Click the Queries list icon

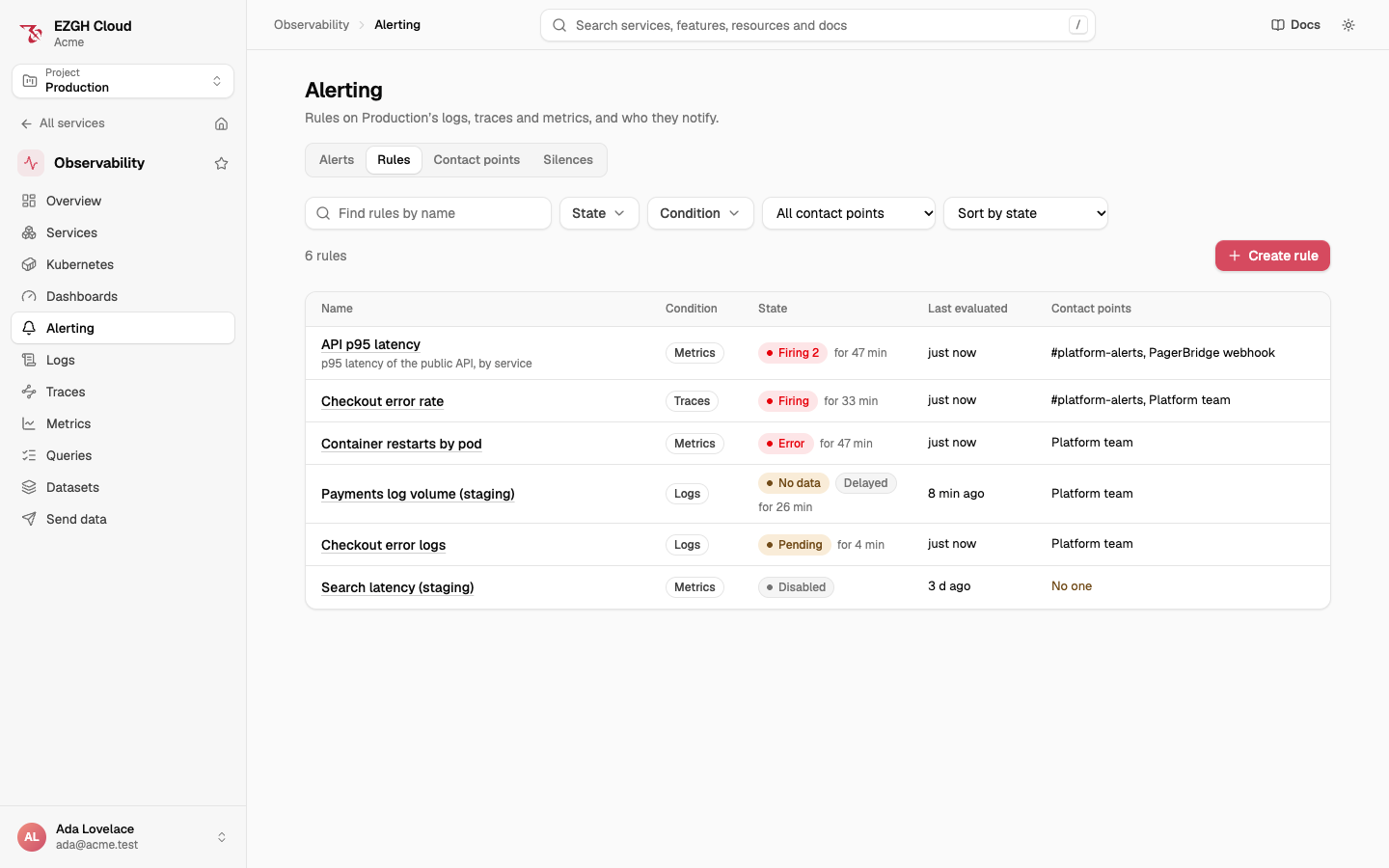29,455
